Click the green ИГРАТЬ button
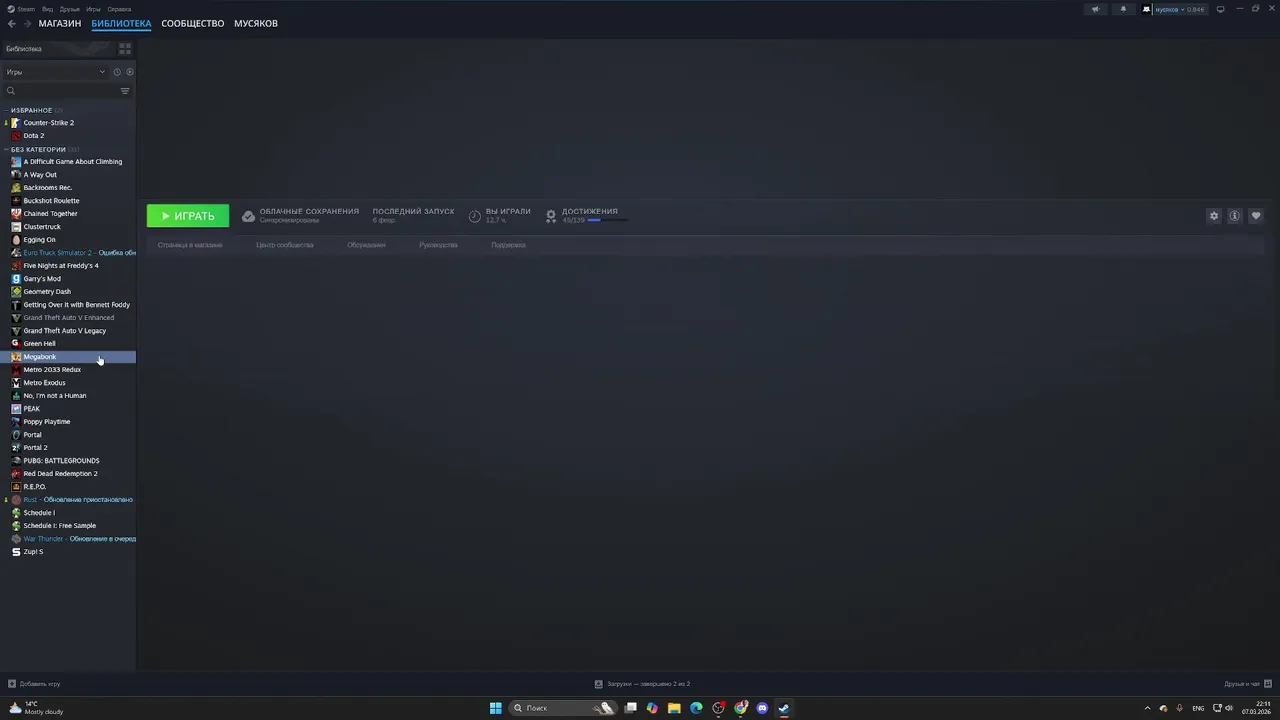 click(x=188, y=216)
